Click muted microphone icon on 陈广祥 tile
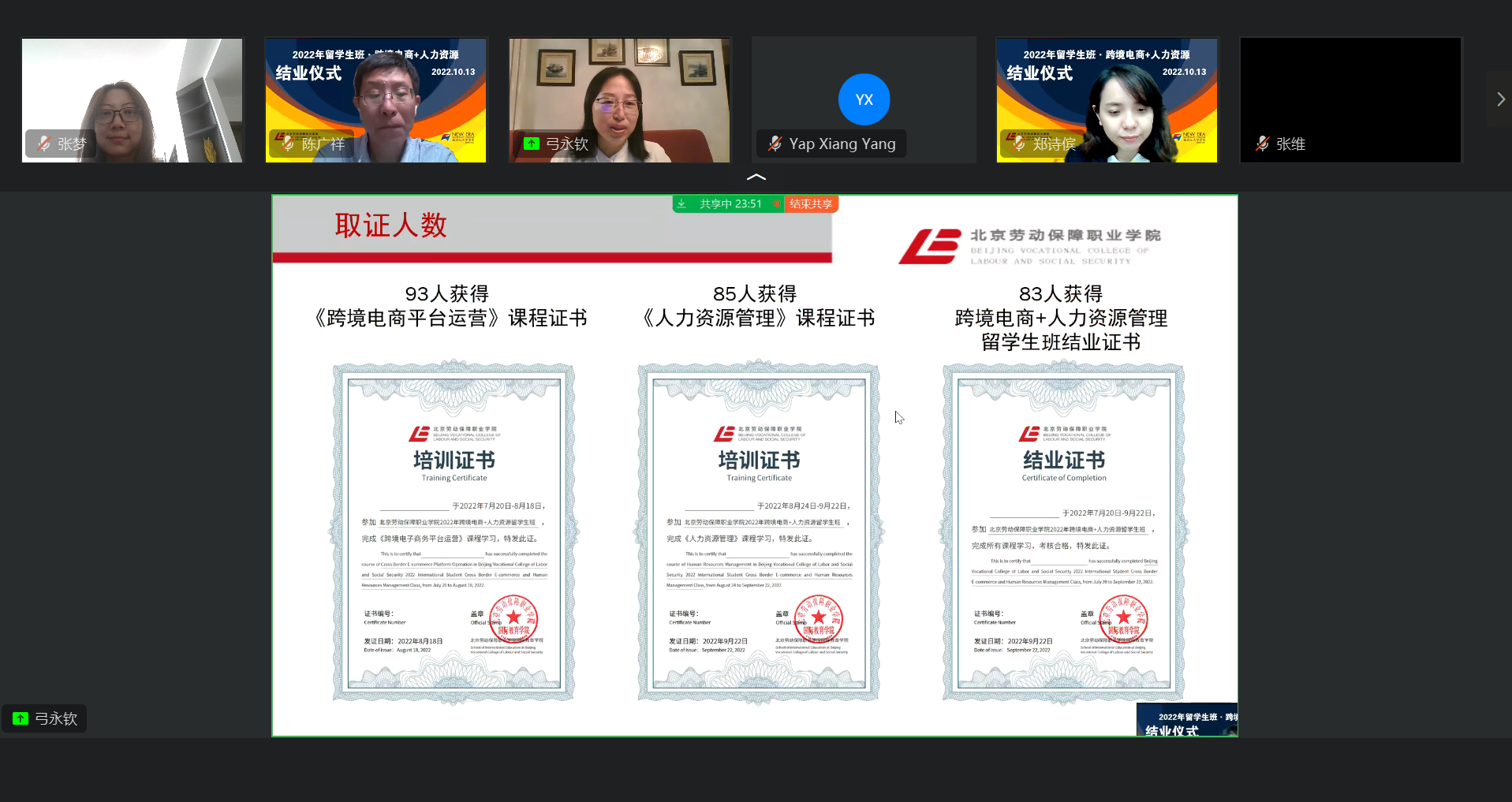 pos(288,144)
